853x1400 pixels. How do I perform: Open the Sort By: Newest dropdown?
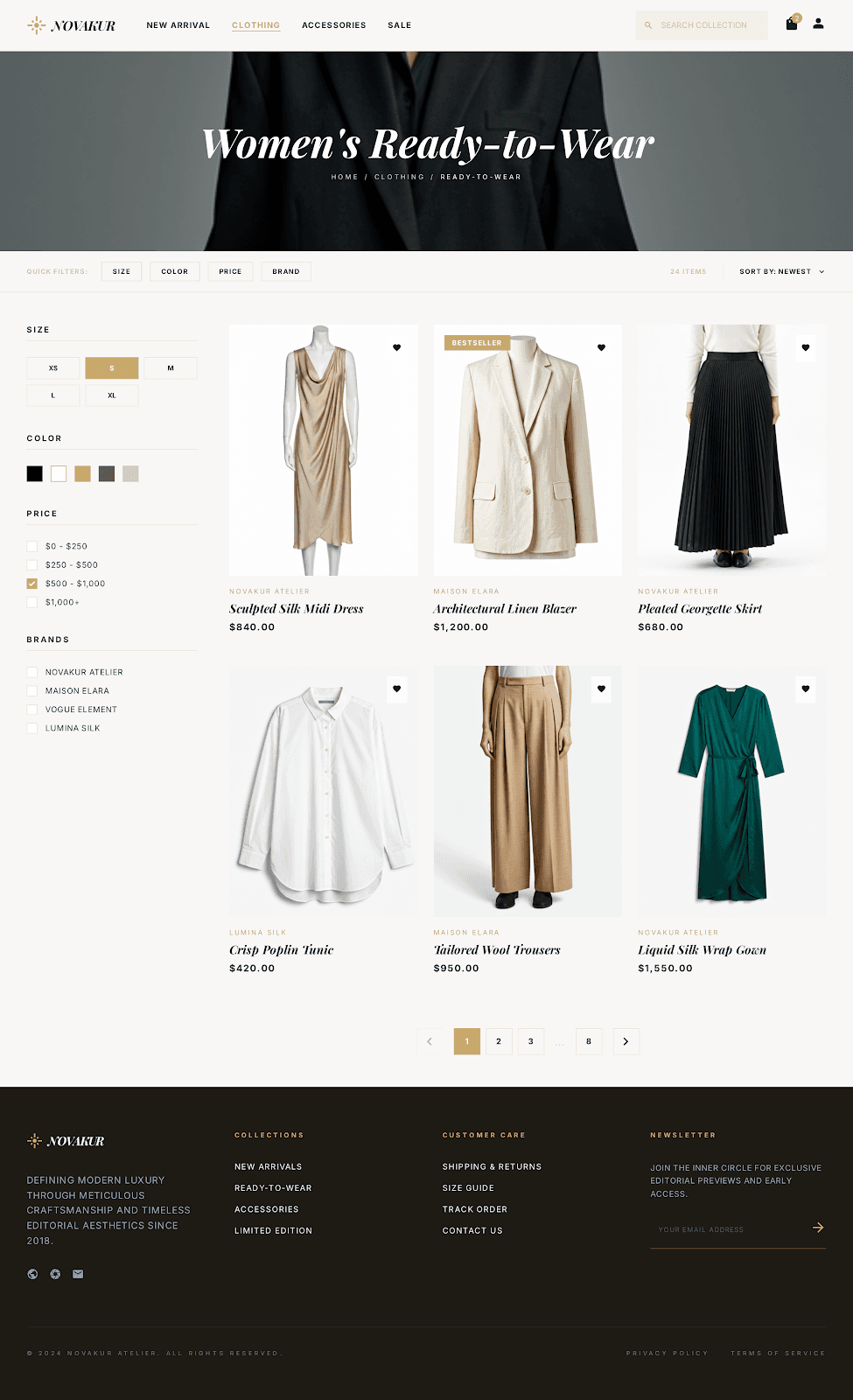tap(781, 272)
